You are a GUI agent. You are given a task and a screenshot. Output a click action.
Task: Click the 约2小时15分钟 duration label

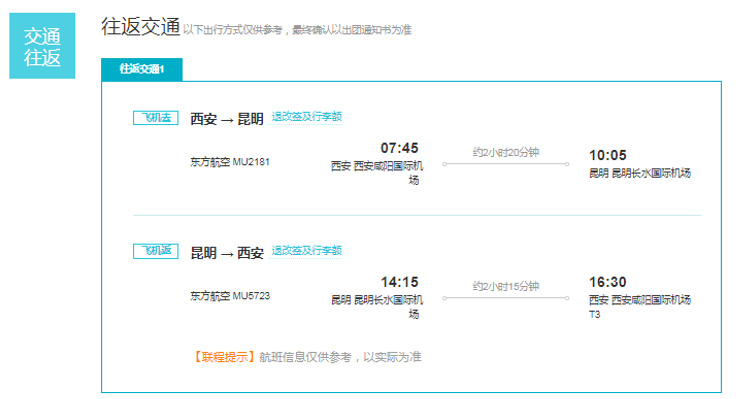pyautogui.click(x=506, y=286)
